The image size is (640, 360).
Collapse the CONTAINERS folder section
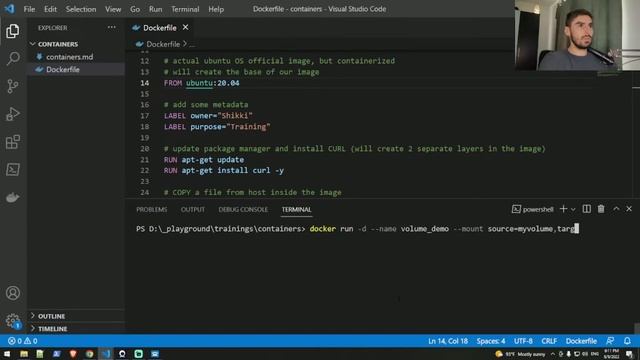point(76,44)
